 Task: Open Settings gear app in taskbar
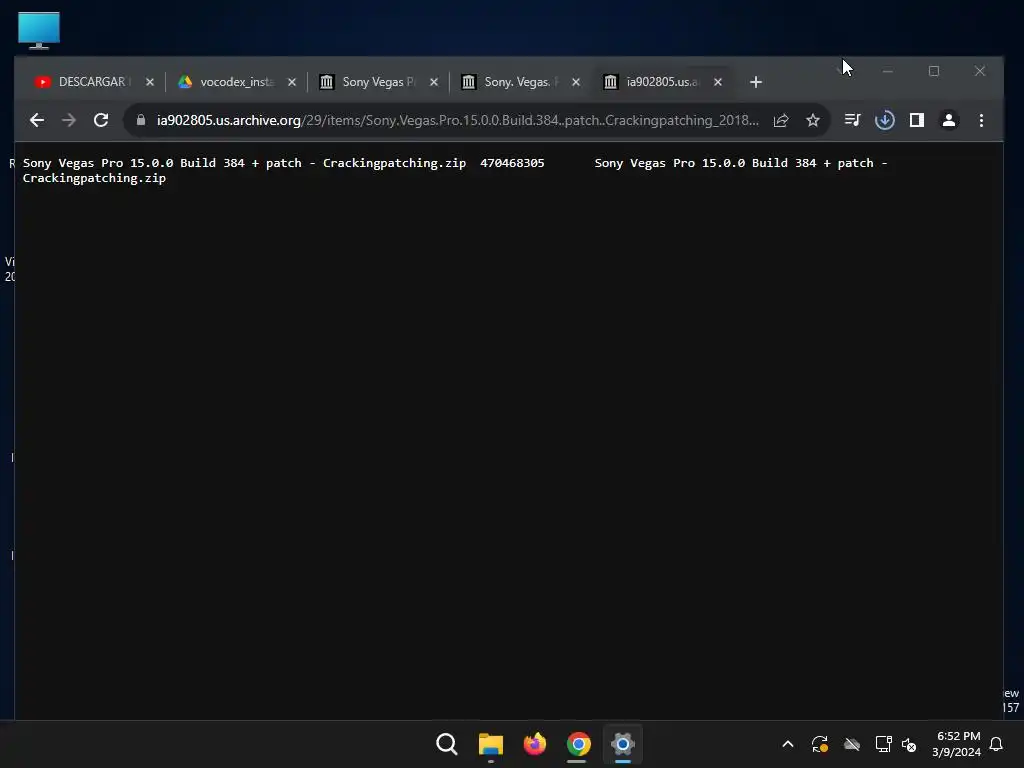622,744
